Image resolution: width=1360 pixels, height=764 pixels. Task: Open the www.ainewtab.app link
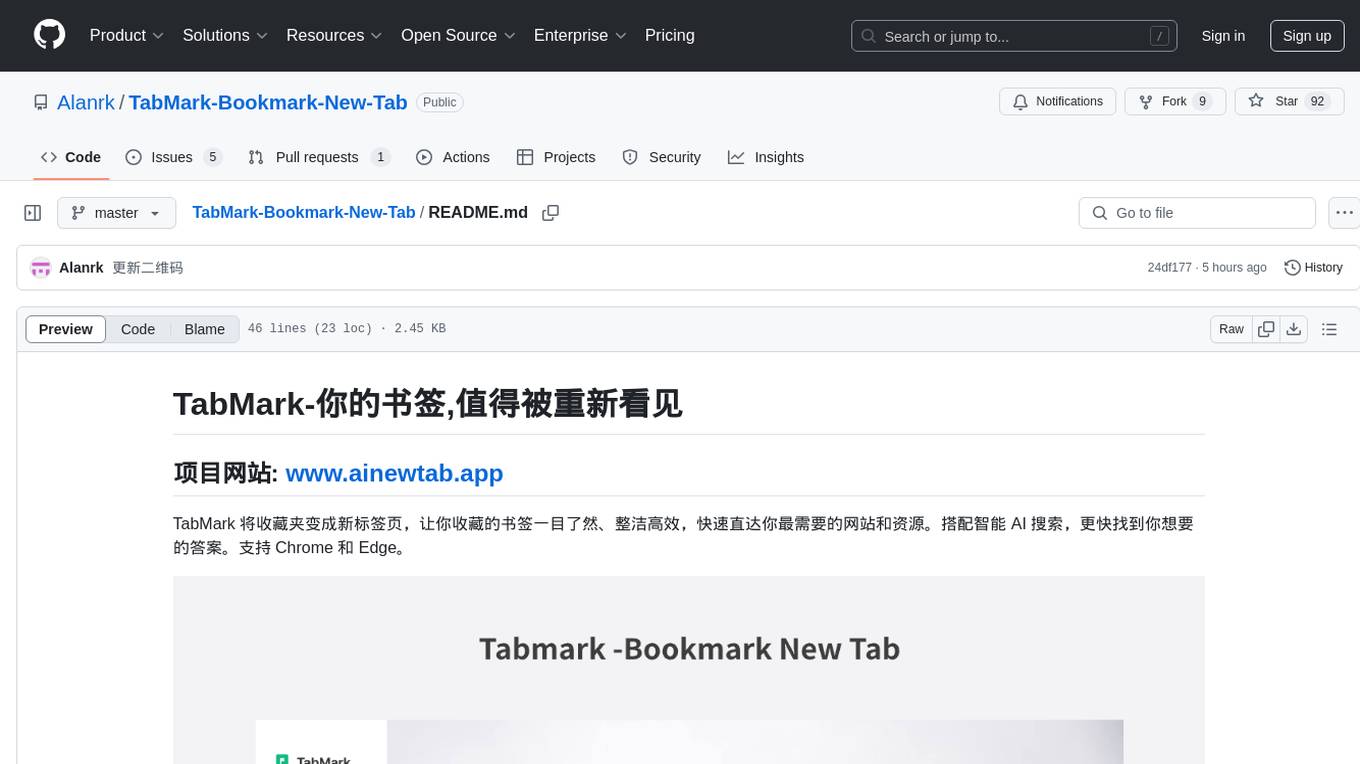click(394, 473)
